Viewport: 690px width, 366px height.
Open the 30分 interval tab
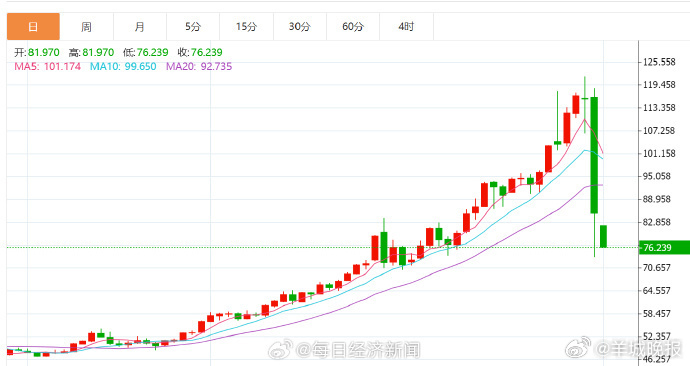300,27
